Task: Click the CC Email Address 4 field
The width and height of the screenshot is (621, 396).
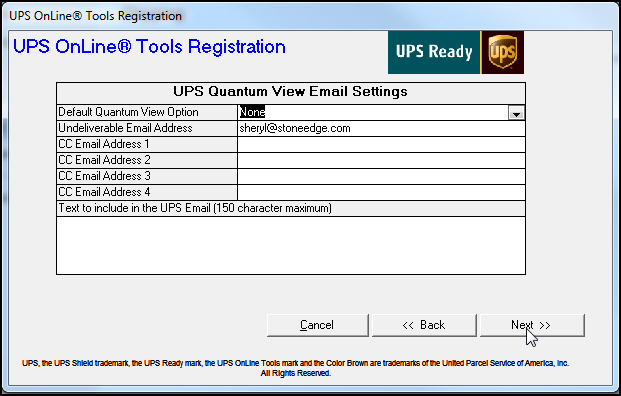Action: pyautogui.click(x=381, y=192)
